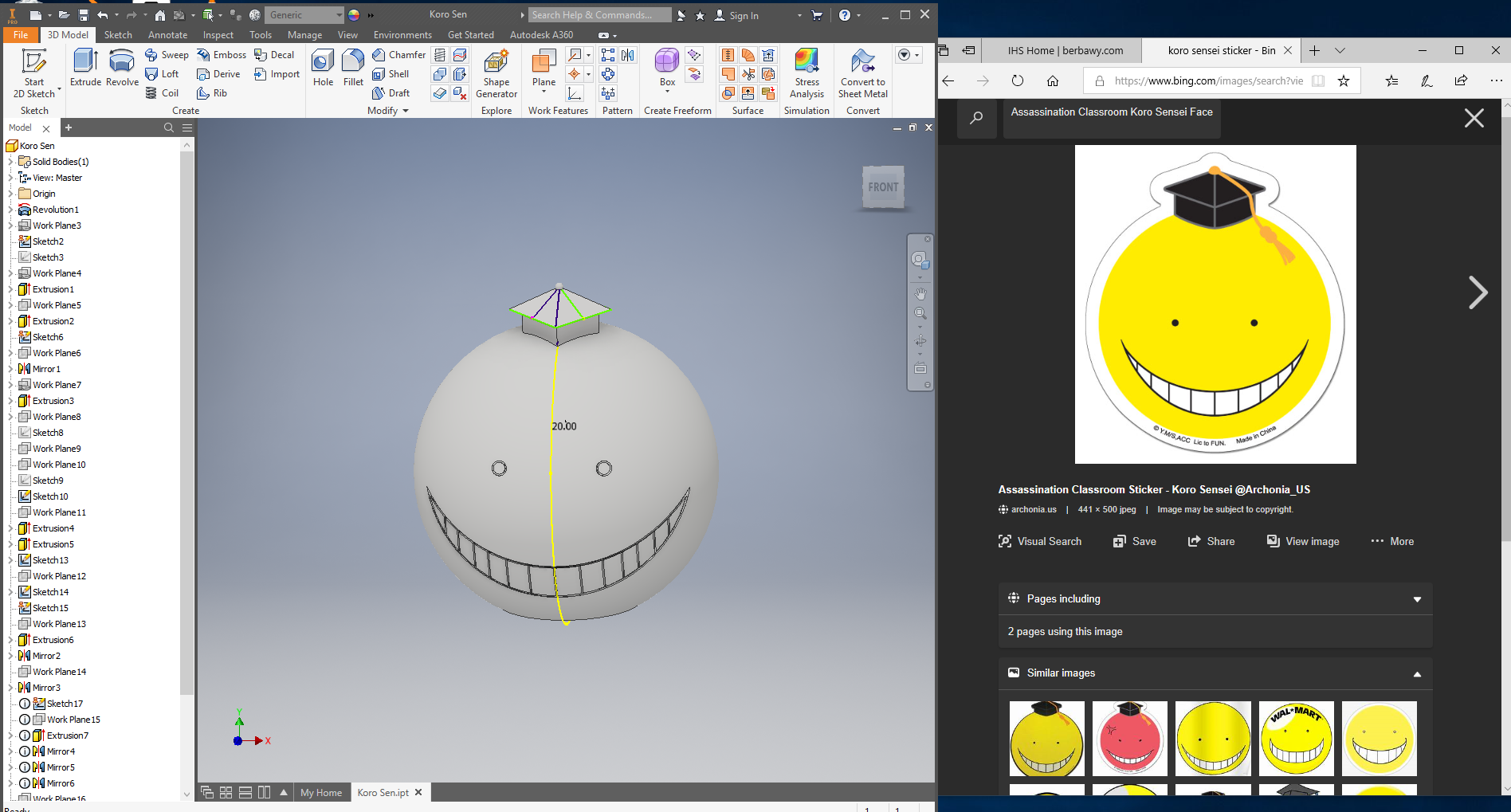Save the Koro Sensei image
Image resolution: width=1511 pixels, height=812 pixels.
point(1135,541)
